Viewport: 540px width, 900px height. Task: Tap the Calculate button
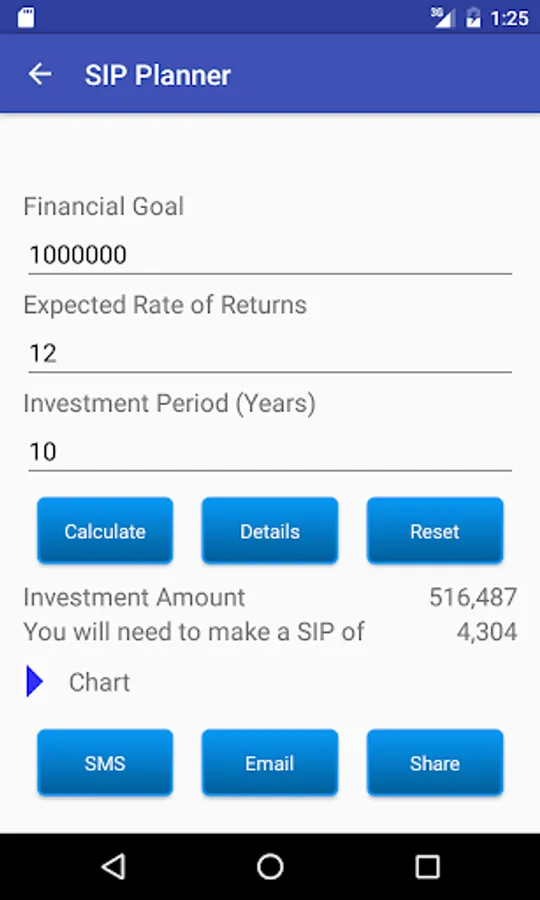(x=105, y=531)
